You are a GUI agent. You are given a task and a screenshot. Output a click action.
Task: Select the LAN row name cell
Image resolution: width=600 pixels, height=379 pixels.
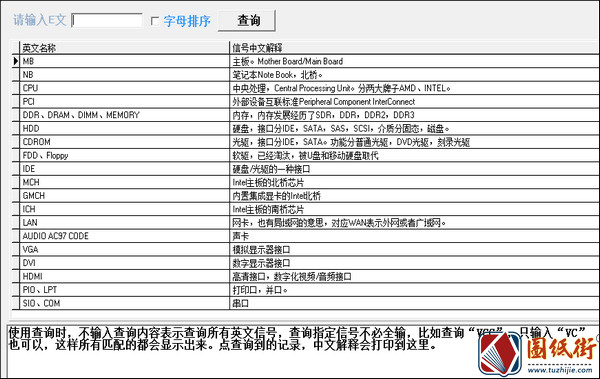pos(124,222)
